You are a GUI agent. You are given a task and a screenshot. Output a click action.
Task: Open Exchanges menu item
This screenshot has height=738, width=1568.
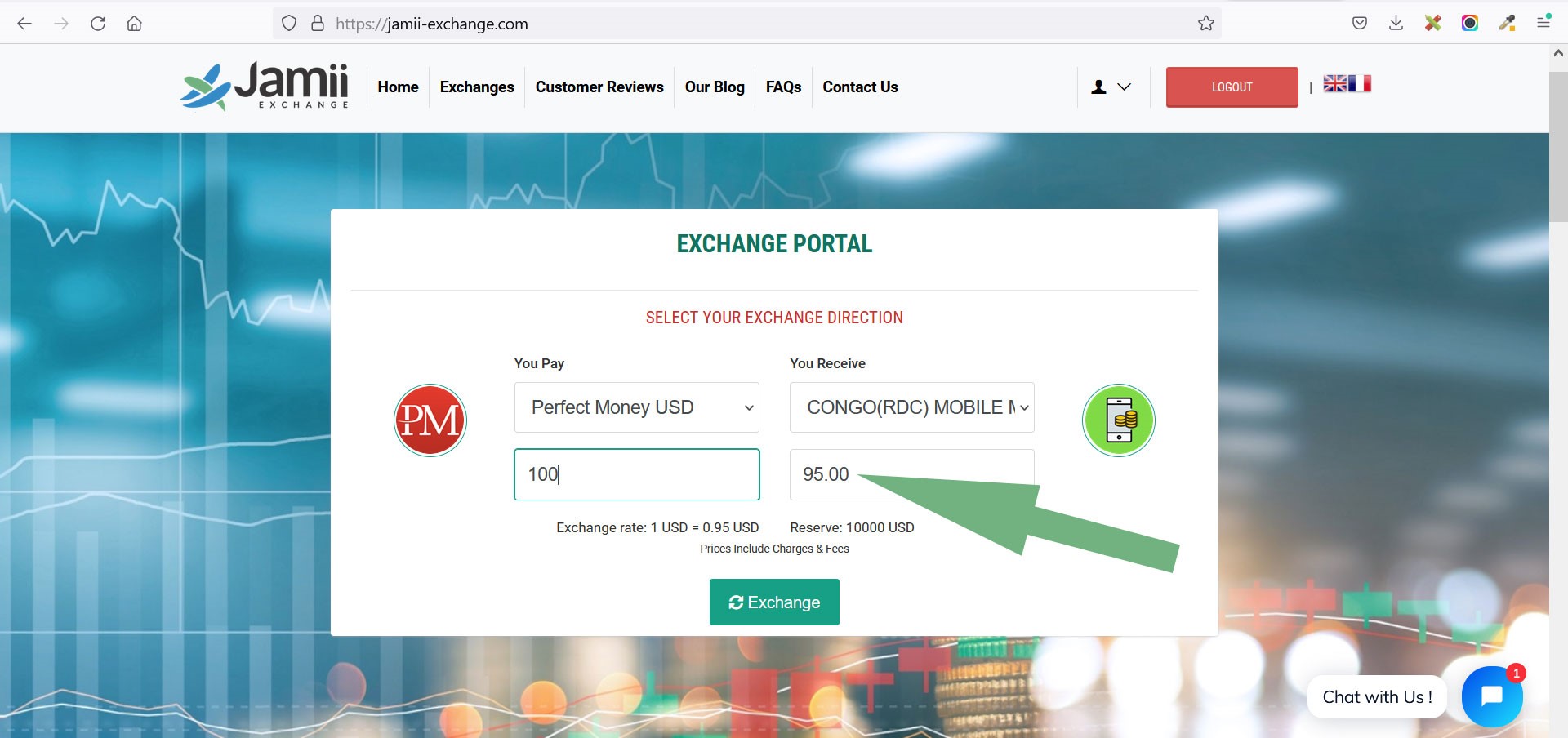[477, 87]
